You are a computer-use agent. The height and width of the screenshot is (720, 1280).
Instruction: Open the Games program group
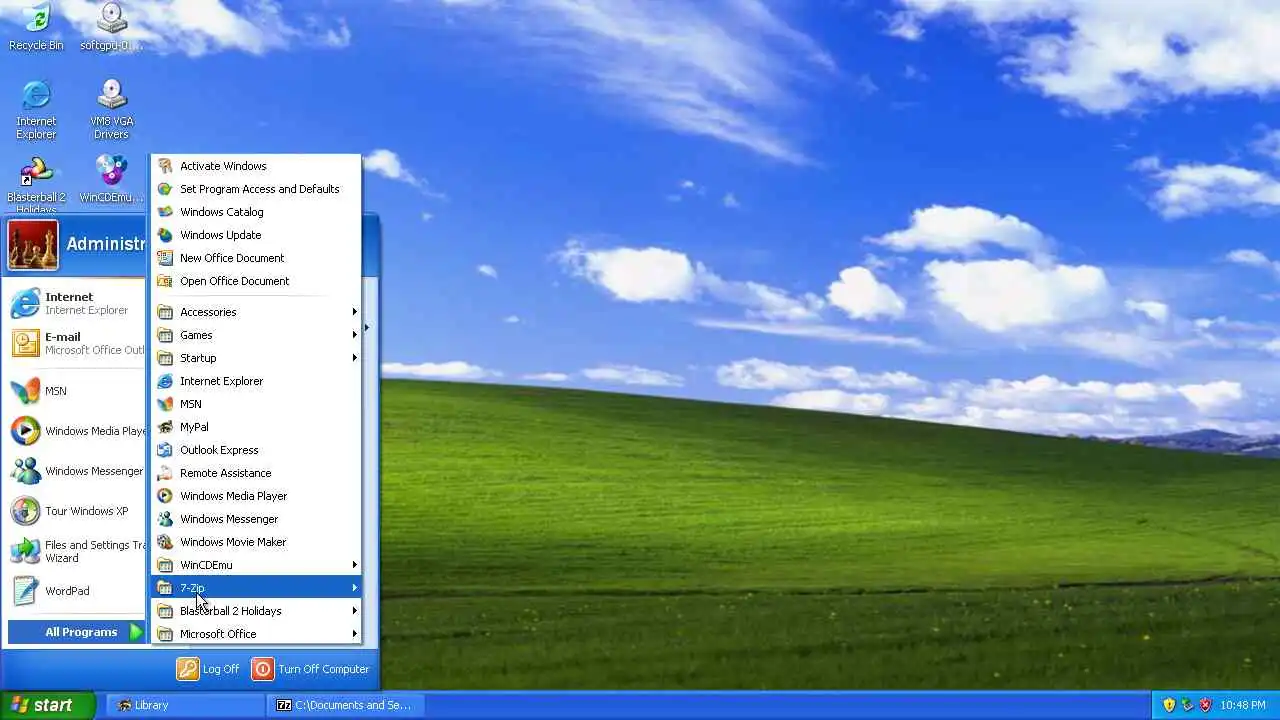pyautogui.click(x=256, y=335)
